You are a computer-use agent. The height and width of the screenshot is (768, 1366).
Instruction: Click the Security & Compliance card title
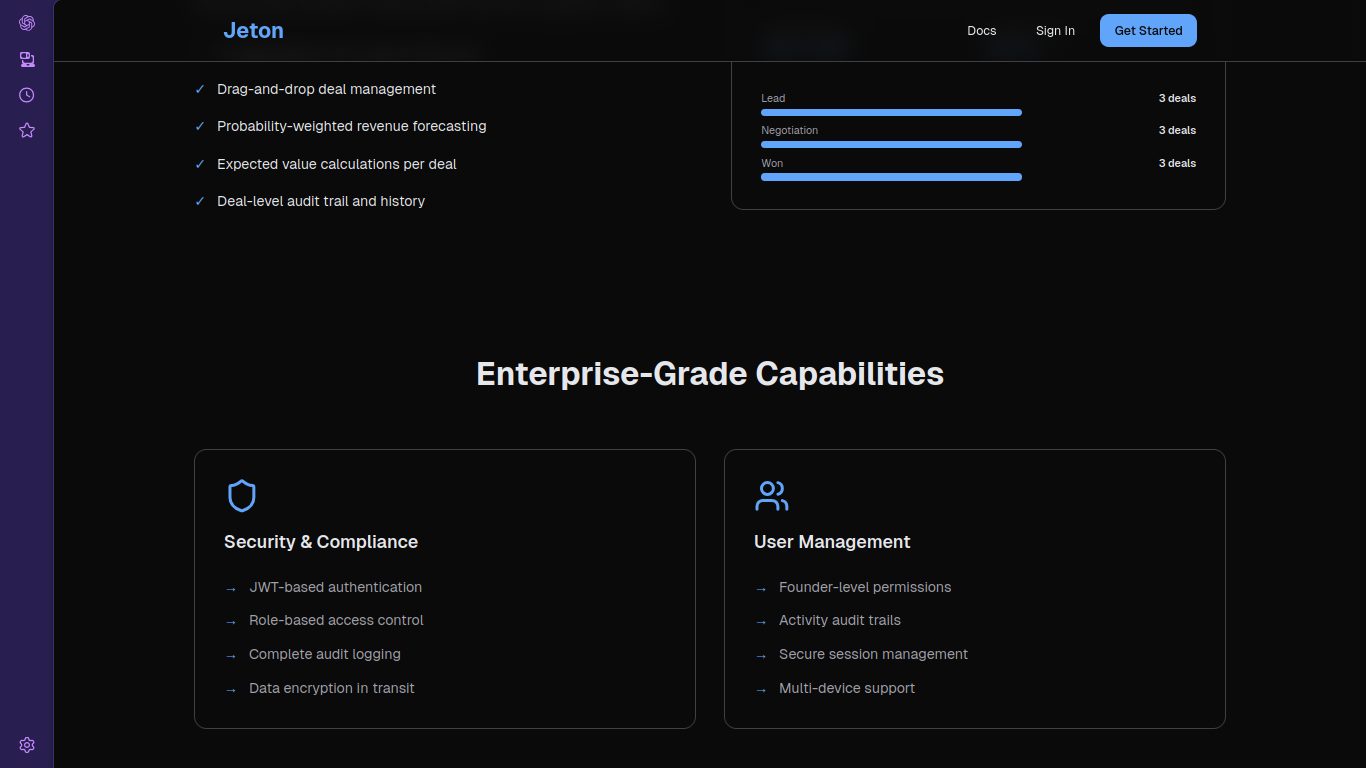pyautogui.click(x=321, y=542)
